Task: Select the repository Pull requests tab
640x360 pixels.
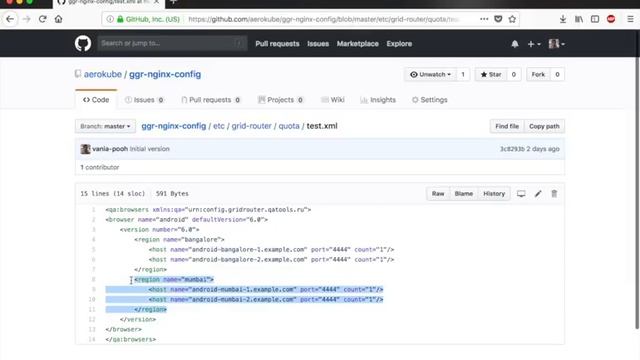Action: tap(211, 100)
